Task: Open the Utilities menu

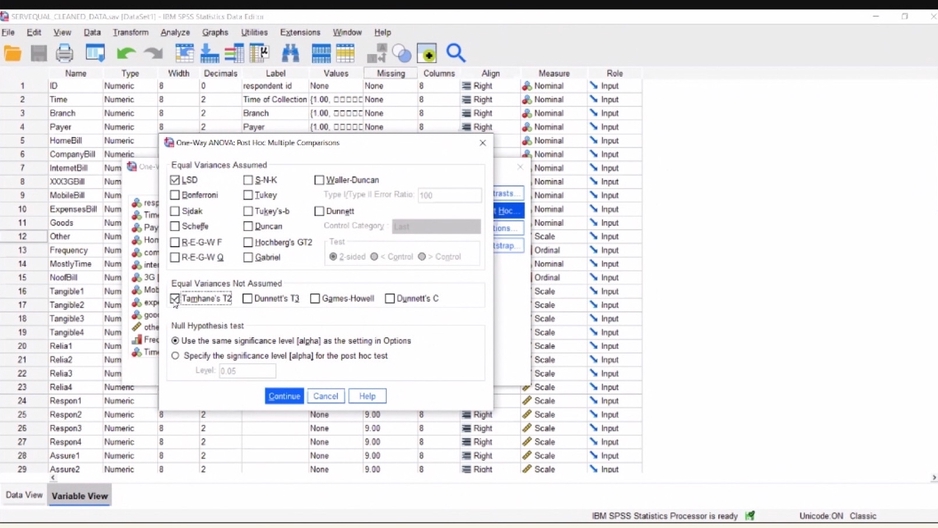Action: [x=254, y=32]
